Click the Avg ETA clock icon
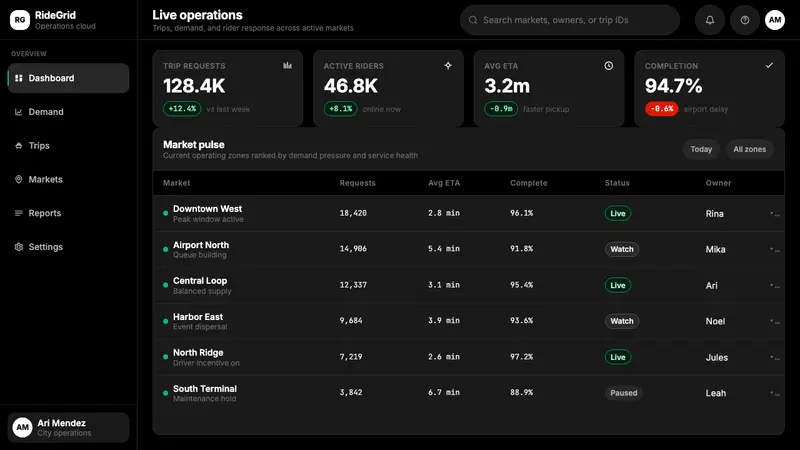Screen dimensions: 800x450 pos(609,65)
